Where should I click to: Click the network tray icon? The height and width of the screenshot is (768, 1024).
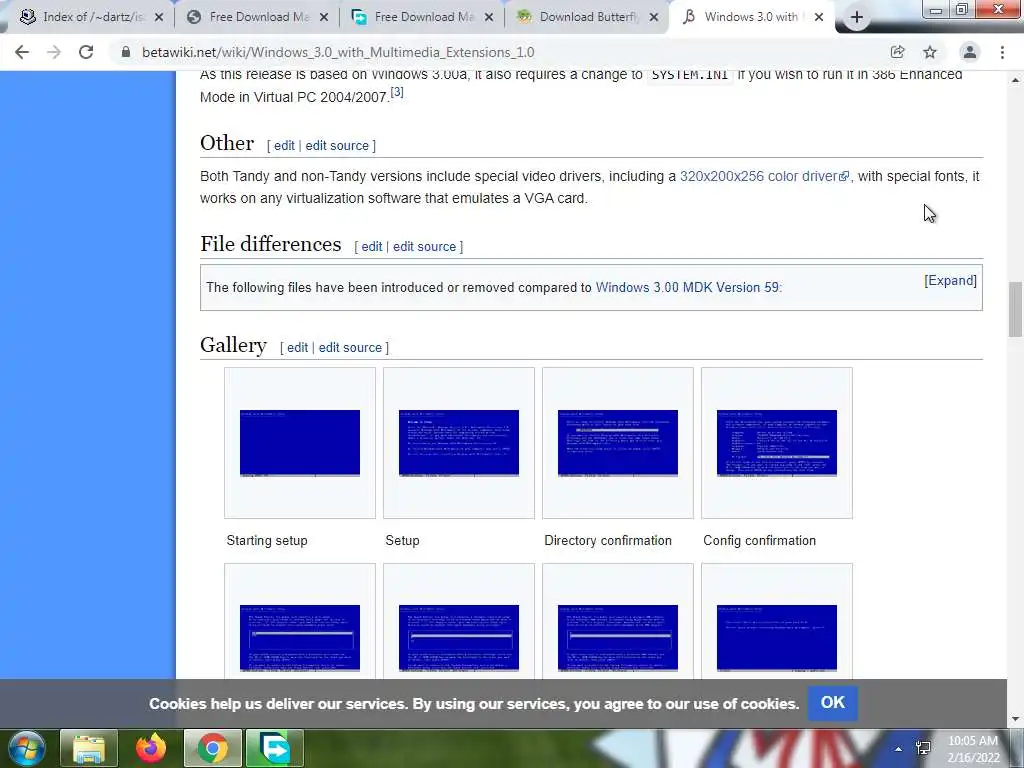(923, 748)
